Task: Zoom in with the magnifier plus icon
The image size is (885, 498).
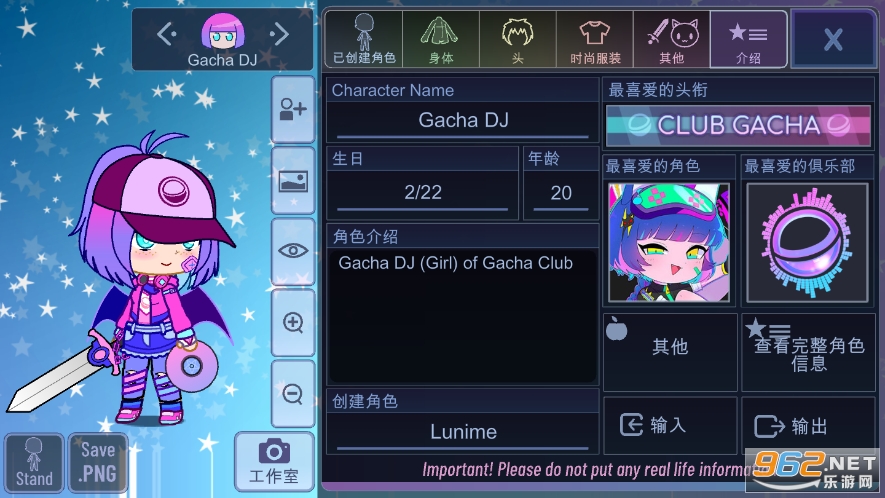Action: [x=293, y=322]
